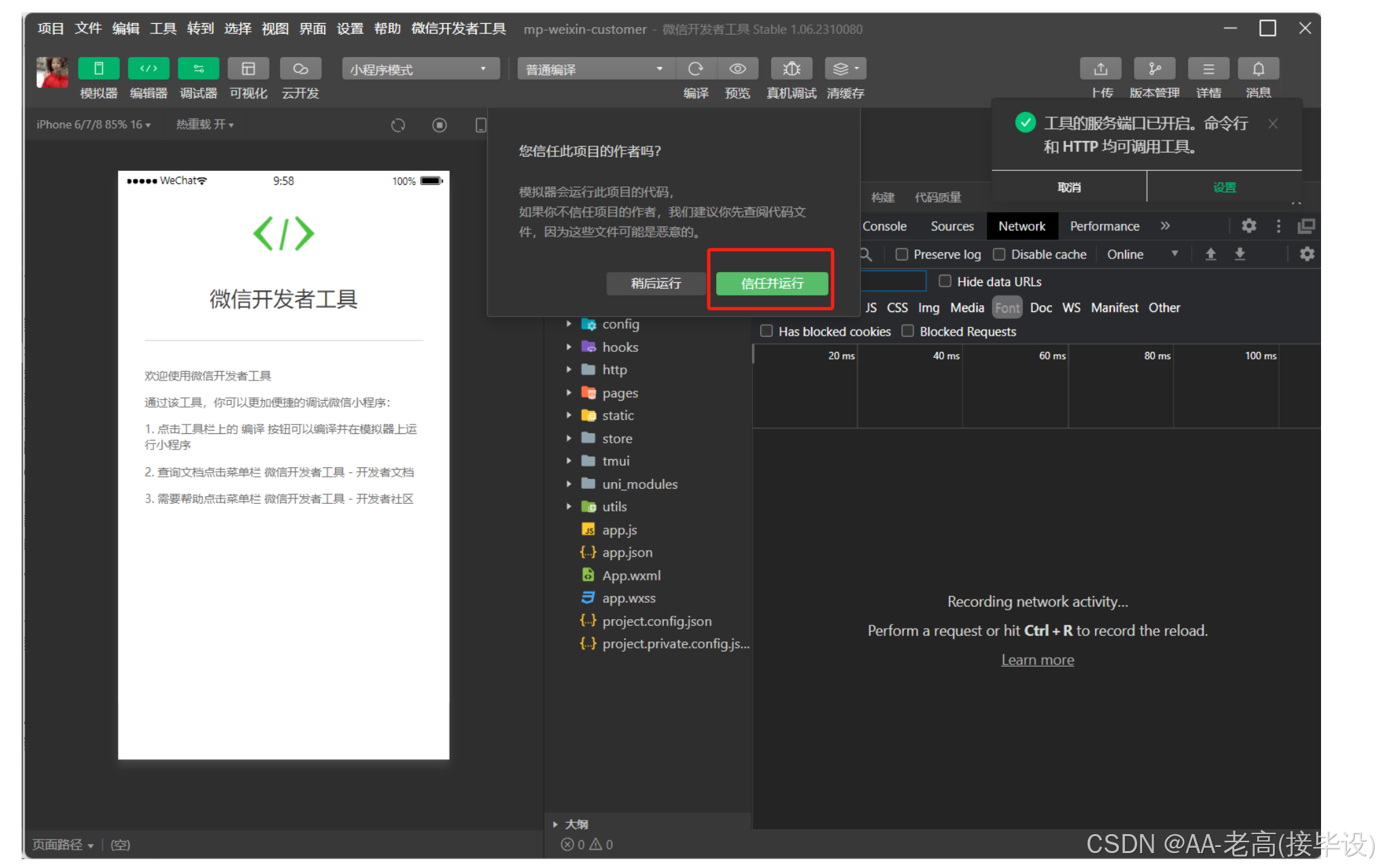Show more DevTools tabs chevron

1165,226
